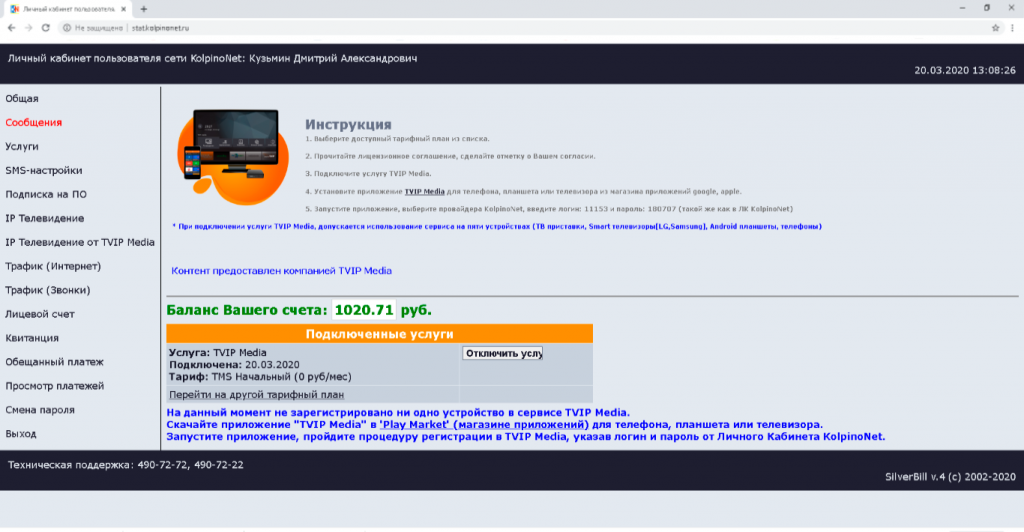Open the browser profile avatar icon
This screenshot has width=1024, height=532.
(1012, 28)
